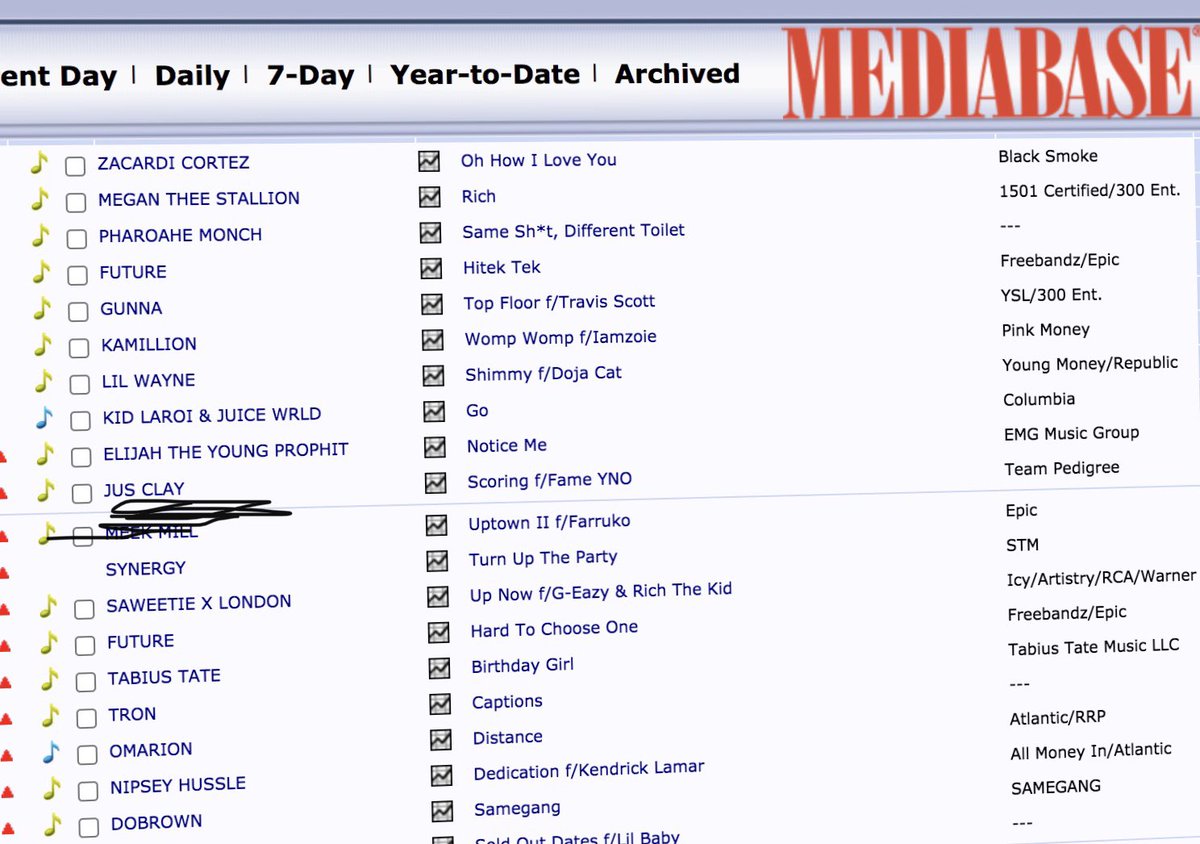Click the note icon next to Tron
The width and height of the screenshot is (1200, 844).
pos(49,715)
